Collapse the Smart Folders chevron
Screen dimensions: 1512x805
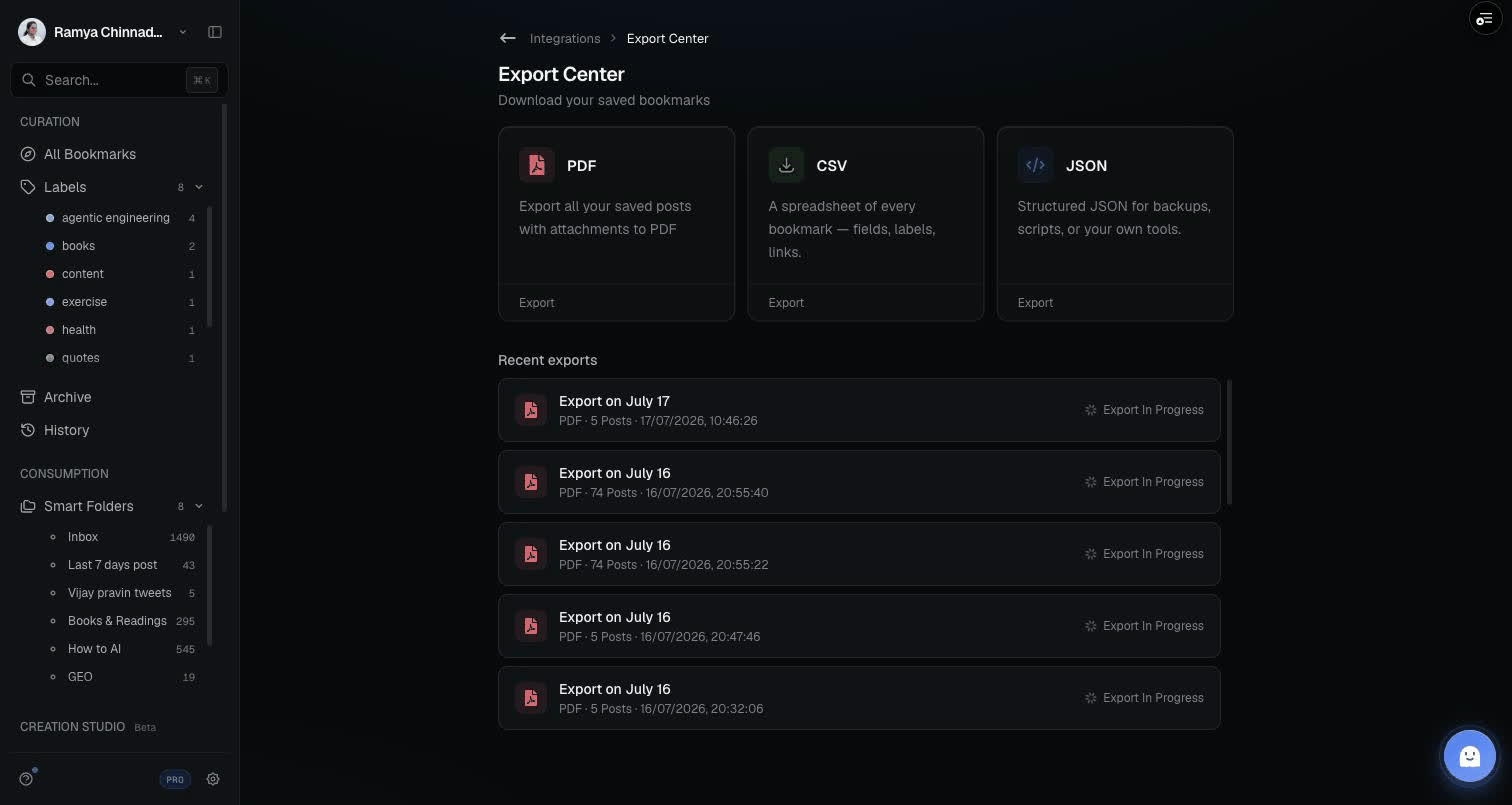click(x=199, y=506)
